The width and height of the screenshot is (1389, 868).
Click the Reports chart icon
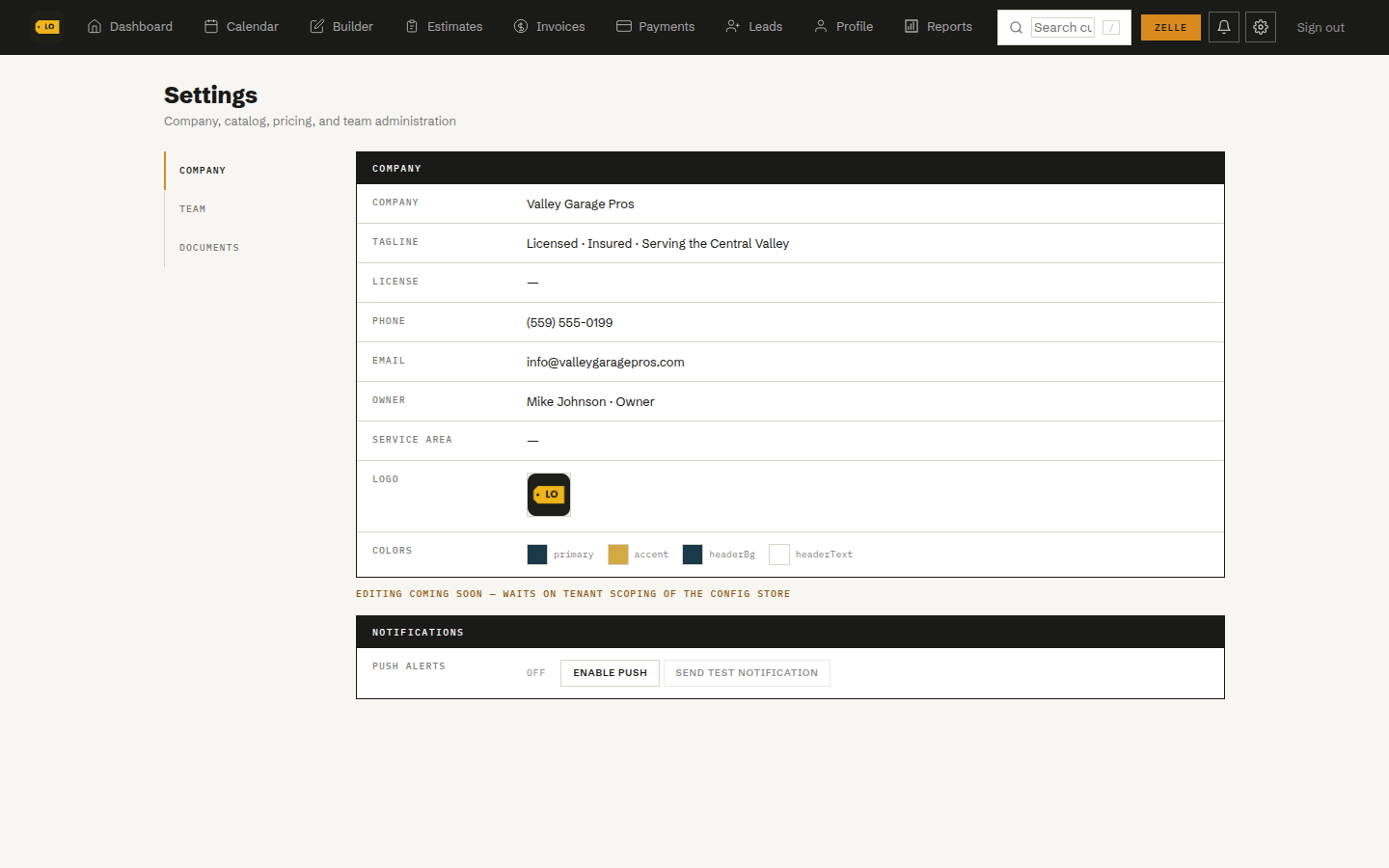coord(912,27)
